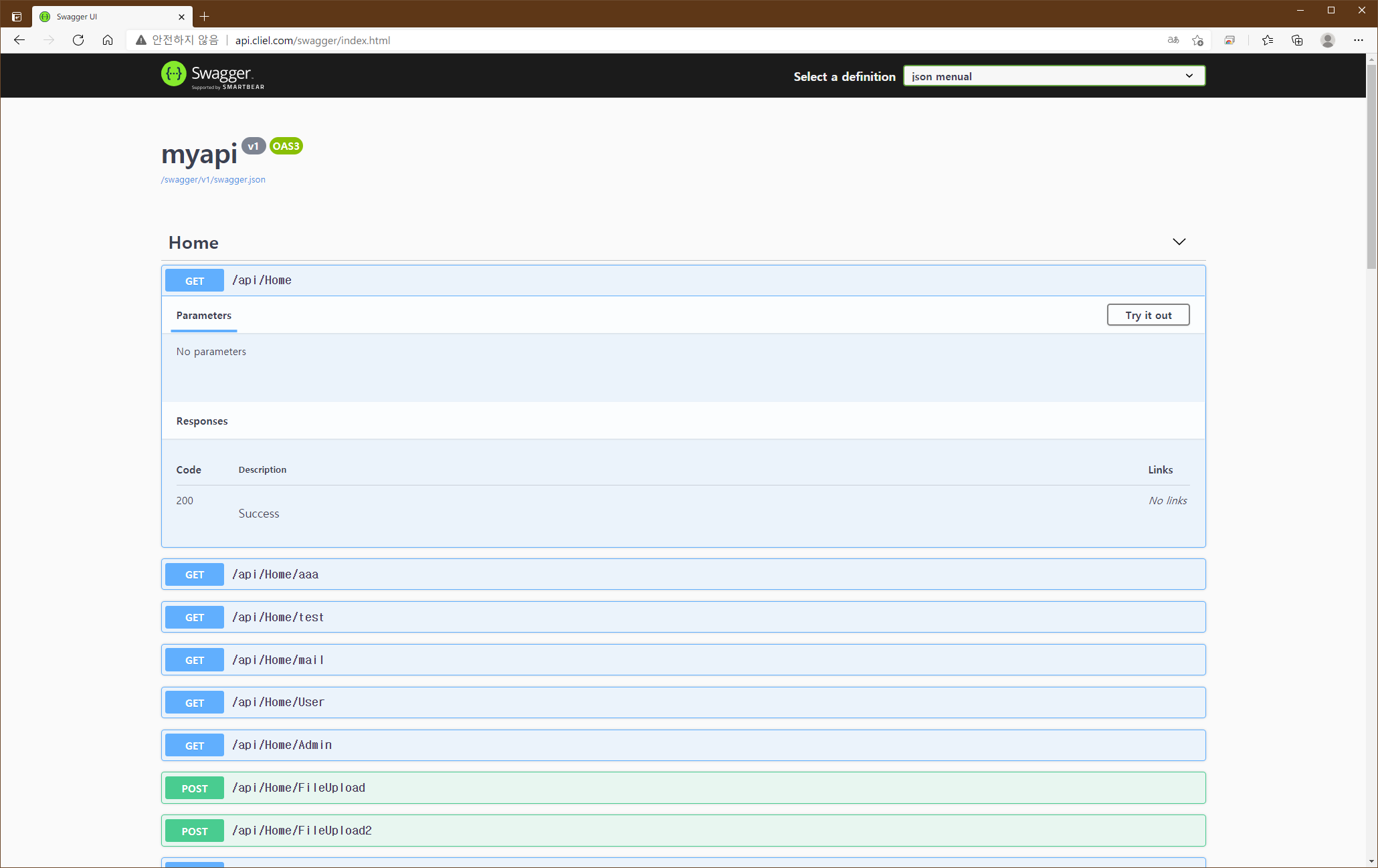This screenshot has width=1378, height=868.
Task: Click the translate page icon
Action: pyautogui.click(x=1173, y=40)
